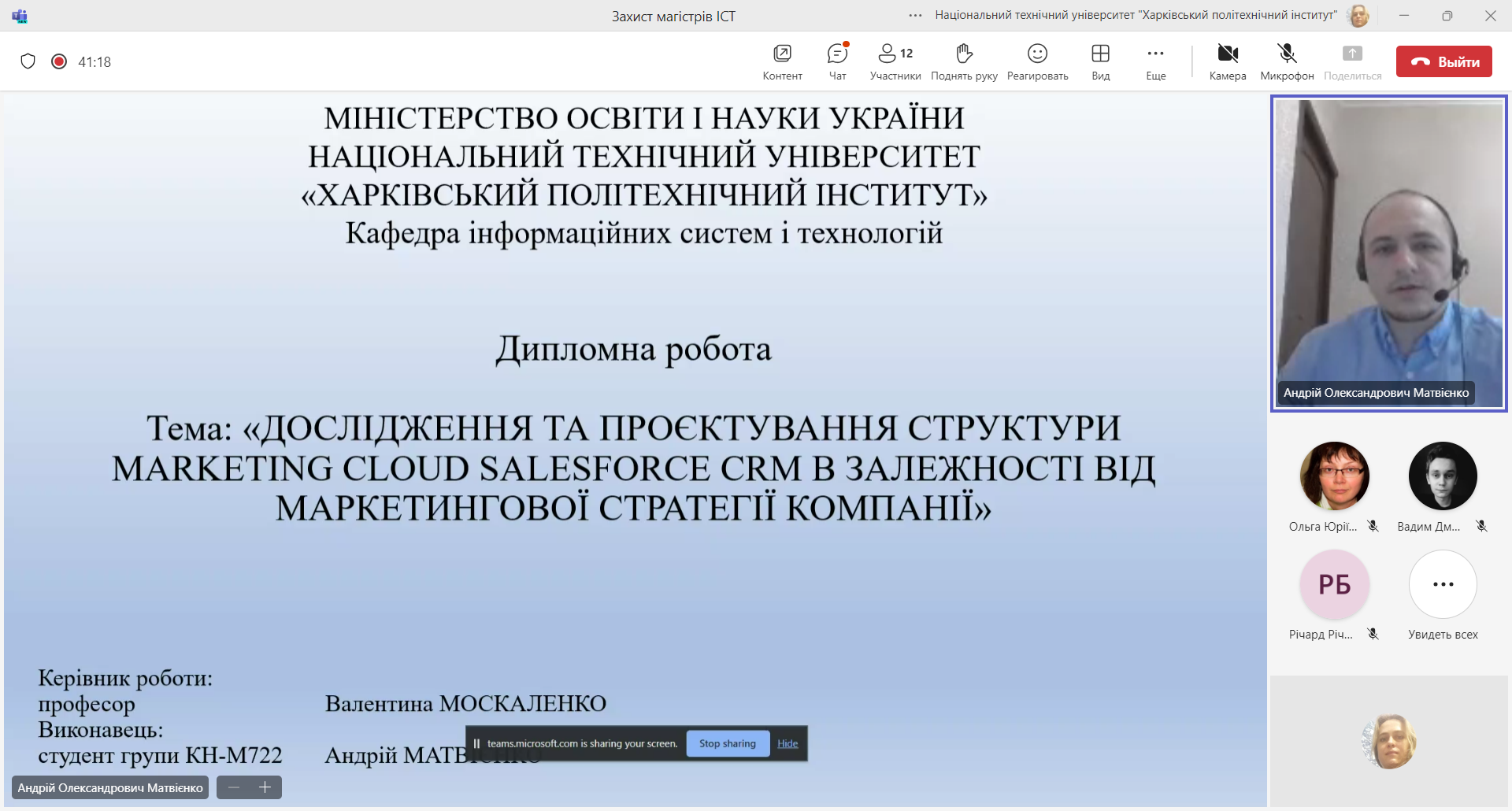1512x811 pixels.
Task: Click Stop sharing in the notification bar
Action: (x=727, y=743)
